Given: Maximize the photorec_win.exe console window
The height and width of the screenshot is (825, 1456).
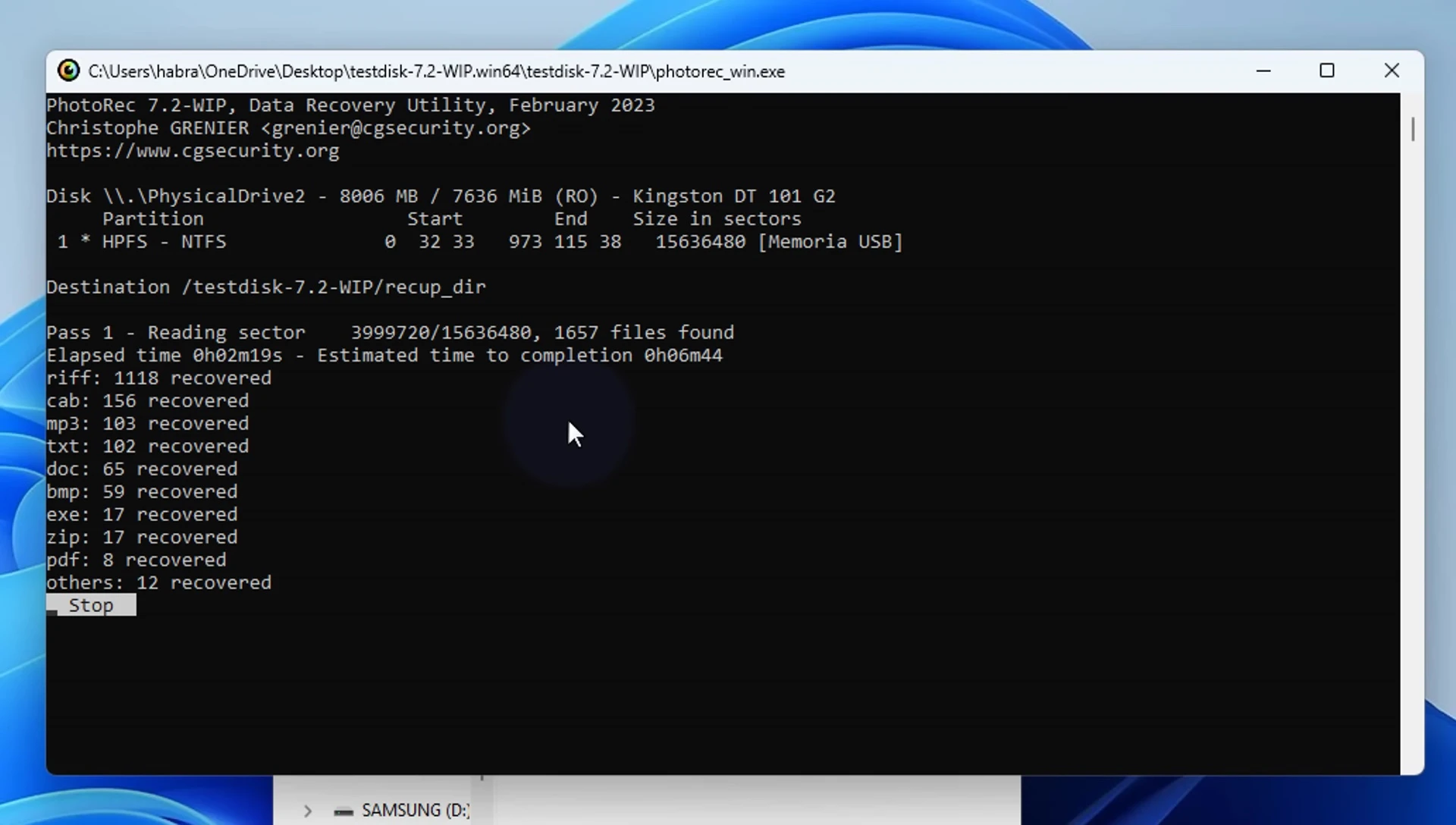Looking at the screenshot, I should [x=1327, y=71].
